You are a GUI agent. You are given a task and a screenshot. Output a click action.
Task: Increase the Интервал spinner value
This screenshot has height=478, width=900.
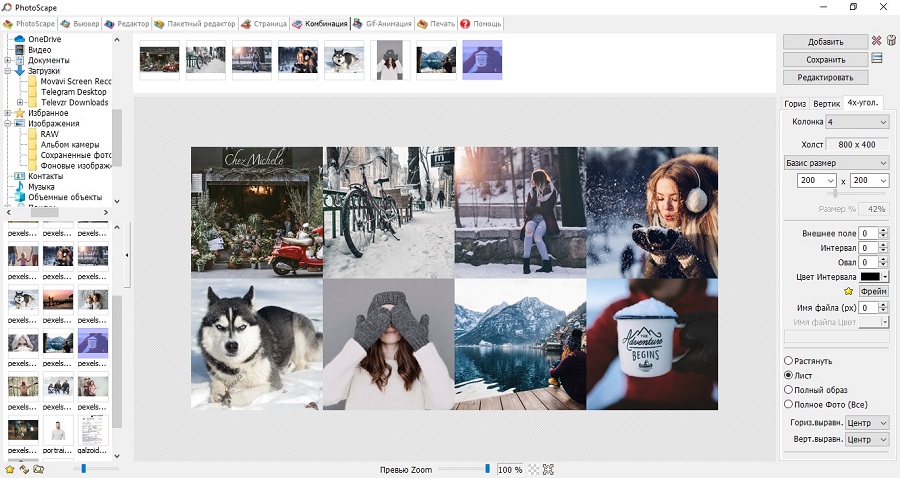click(883, 245)
